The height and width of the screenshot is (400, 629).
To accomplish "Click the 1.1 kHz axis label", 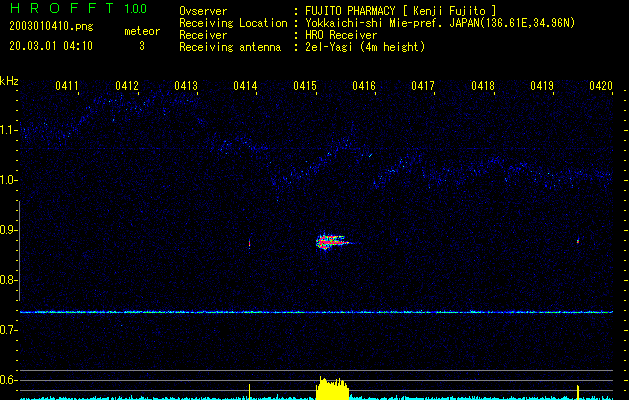I will [9, 130].
